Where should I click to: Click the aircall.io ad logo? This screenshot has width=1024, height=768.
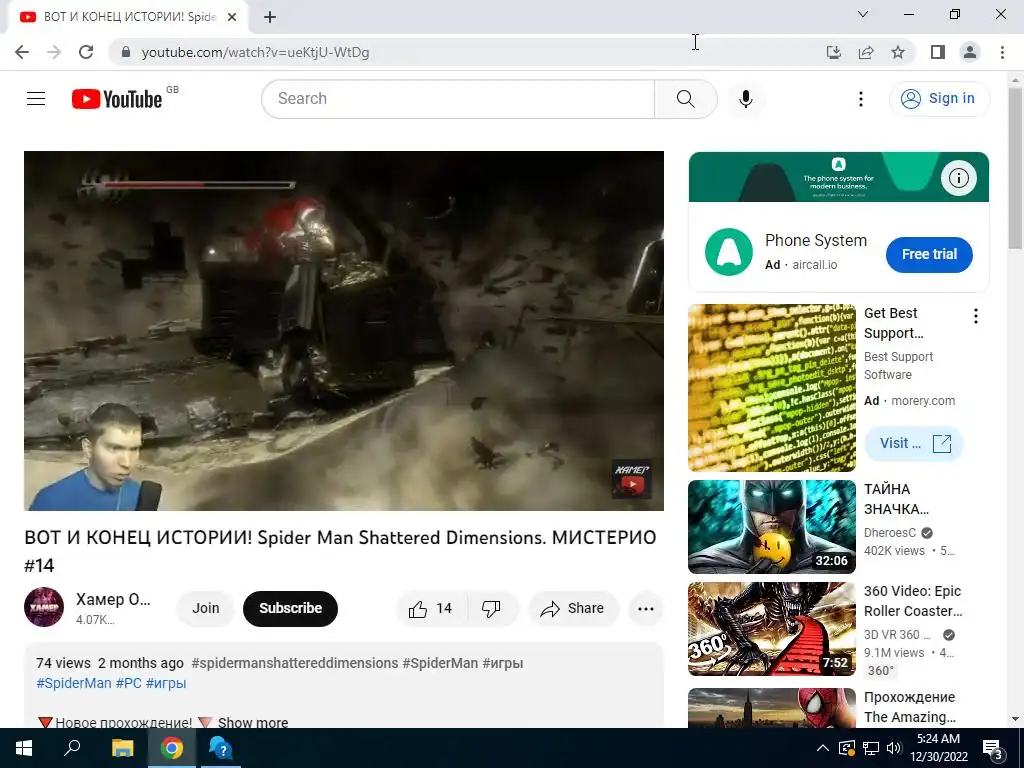pos(729,252)
